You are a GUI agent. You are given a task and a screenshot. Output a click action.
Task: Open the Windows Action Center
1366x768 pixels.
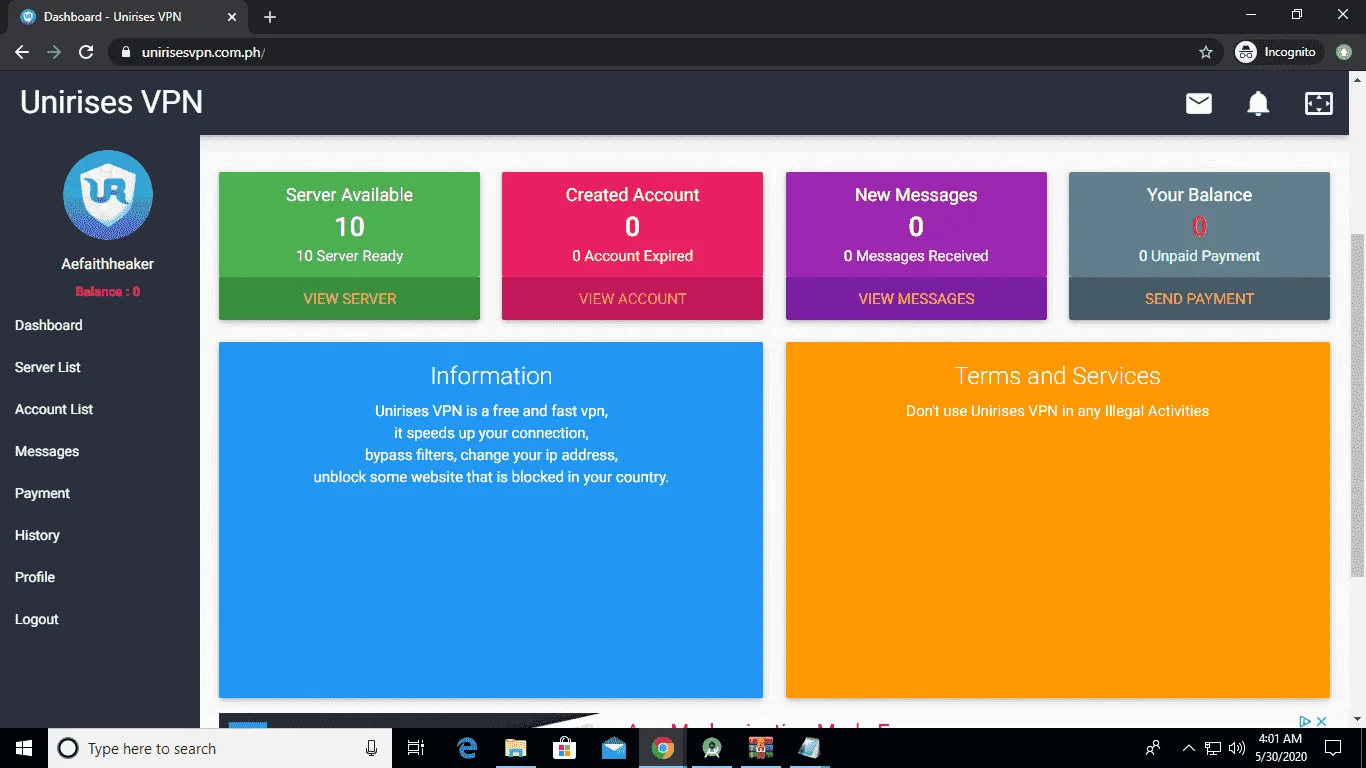[x=1333, y=748]
